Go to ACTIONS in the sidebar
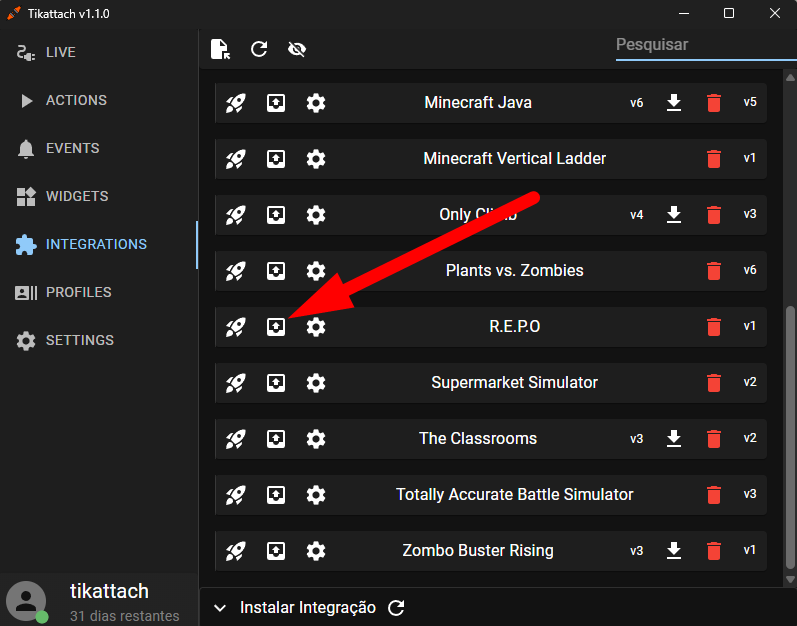797x626 pixels. (99, 100)
